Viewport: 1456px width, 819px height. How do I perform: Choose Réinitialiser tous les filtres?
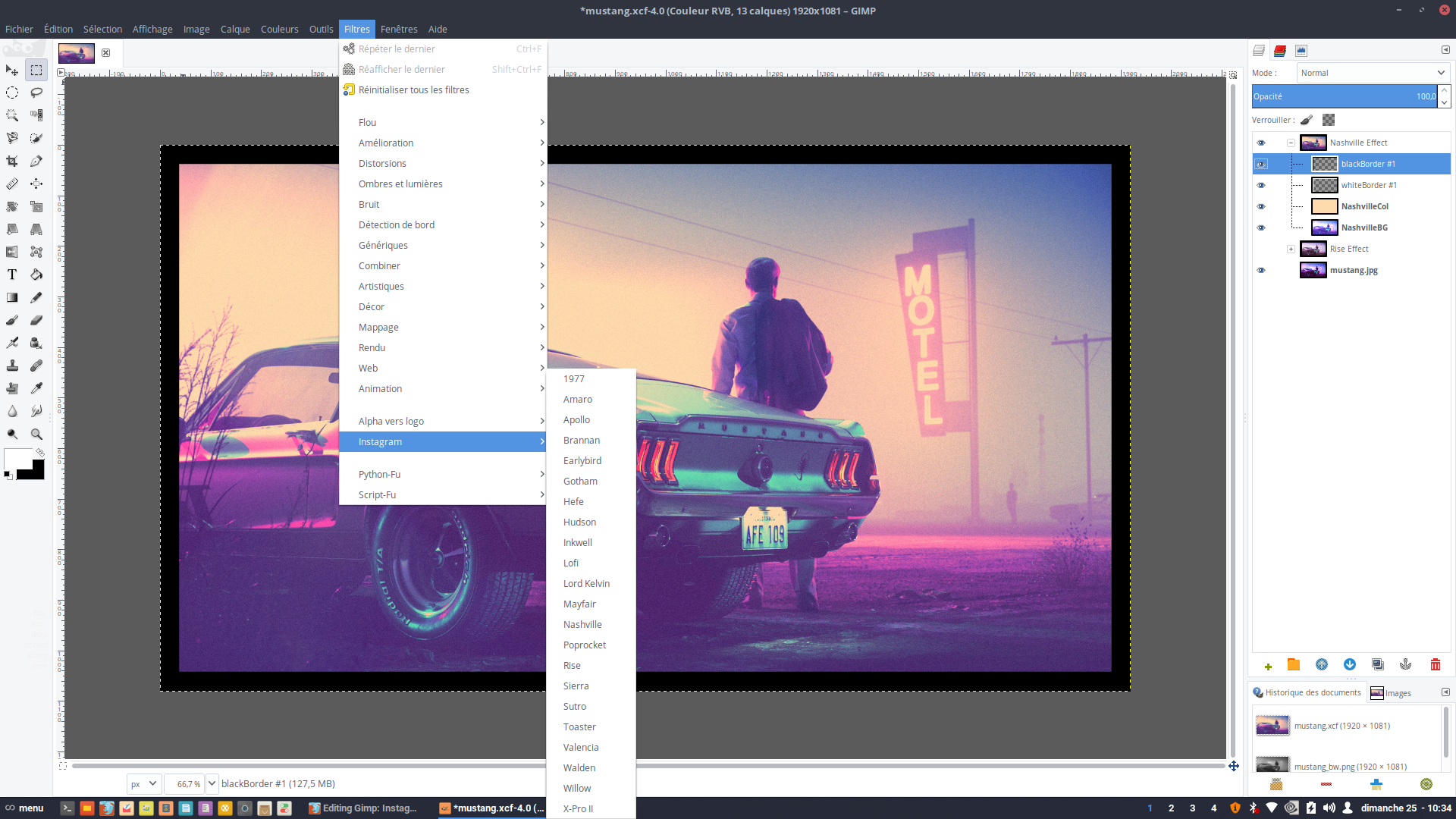(413, 89)
